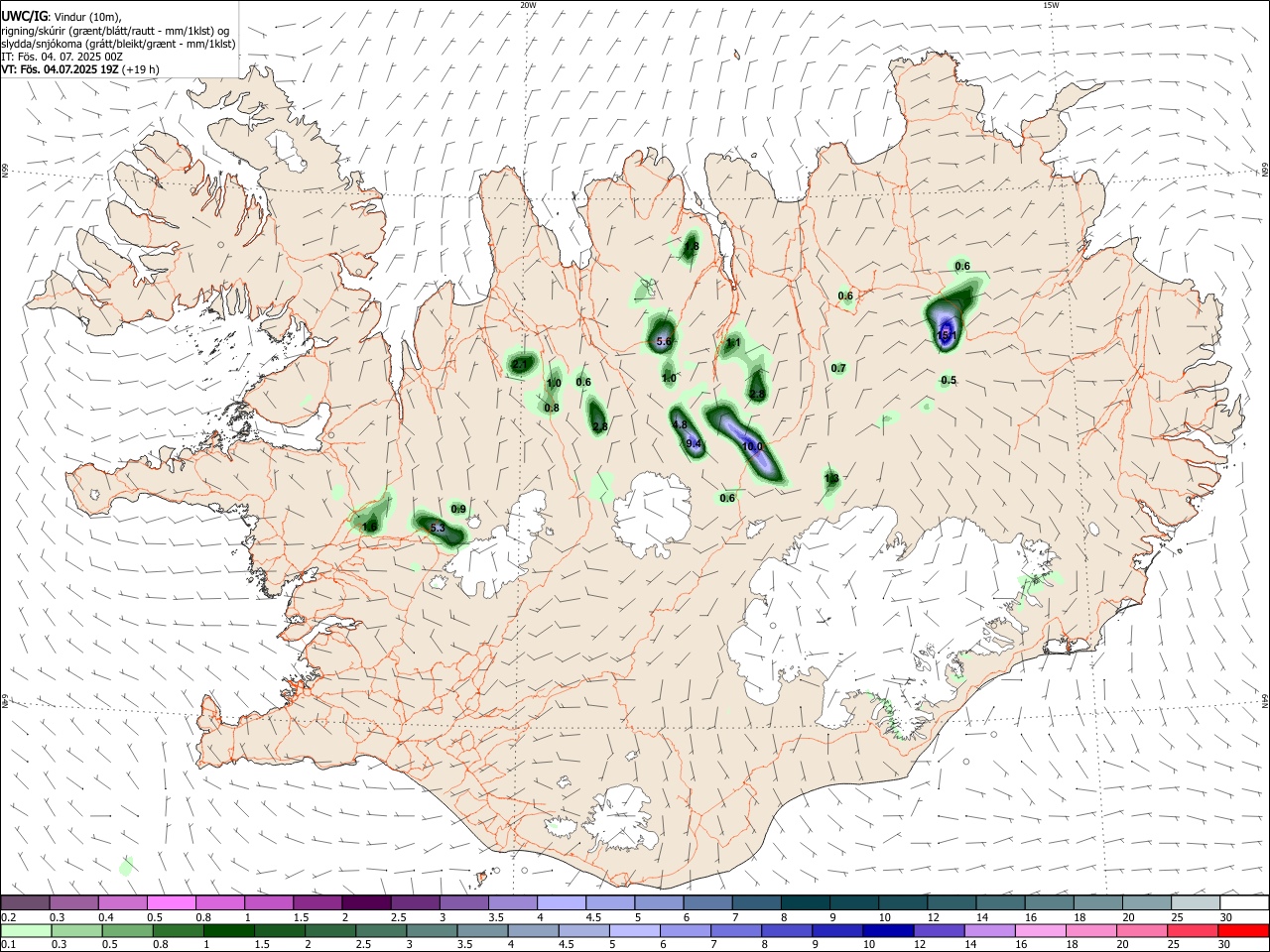
Task: Click the navy blue swatch between 10 and 12 in lower legend
Action: coord(887,931)
